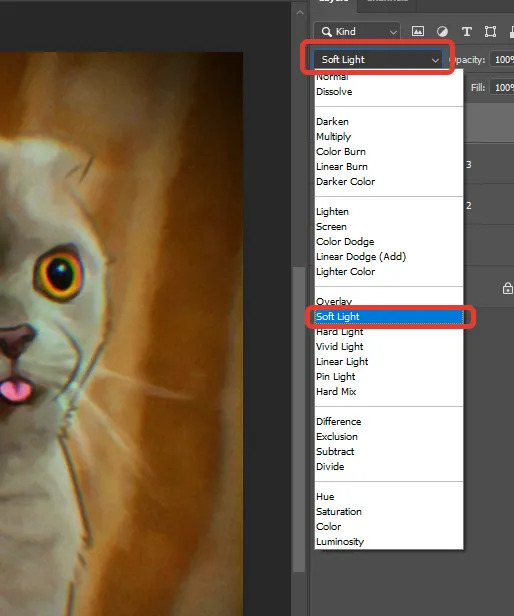Click the pixel layer filter icon
The width and height of the screenshot is (514, 616).
[417, 31]
